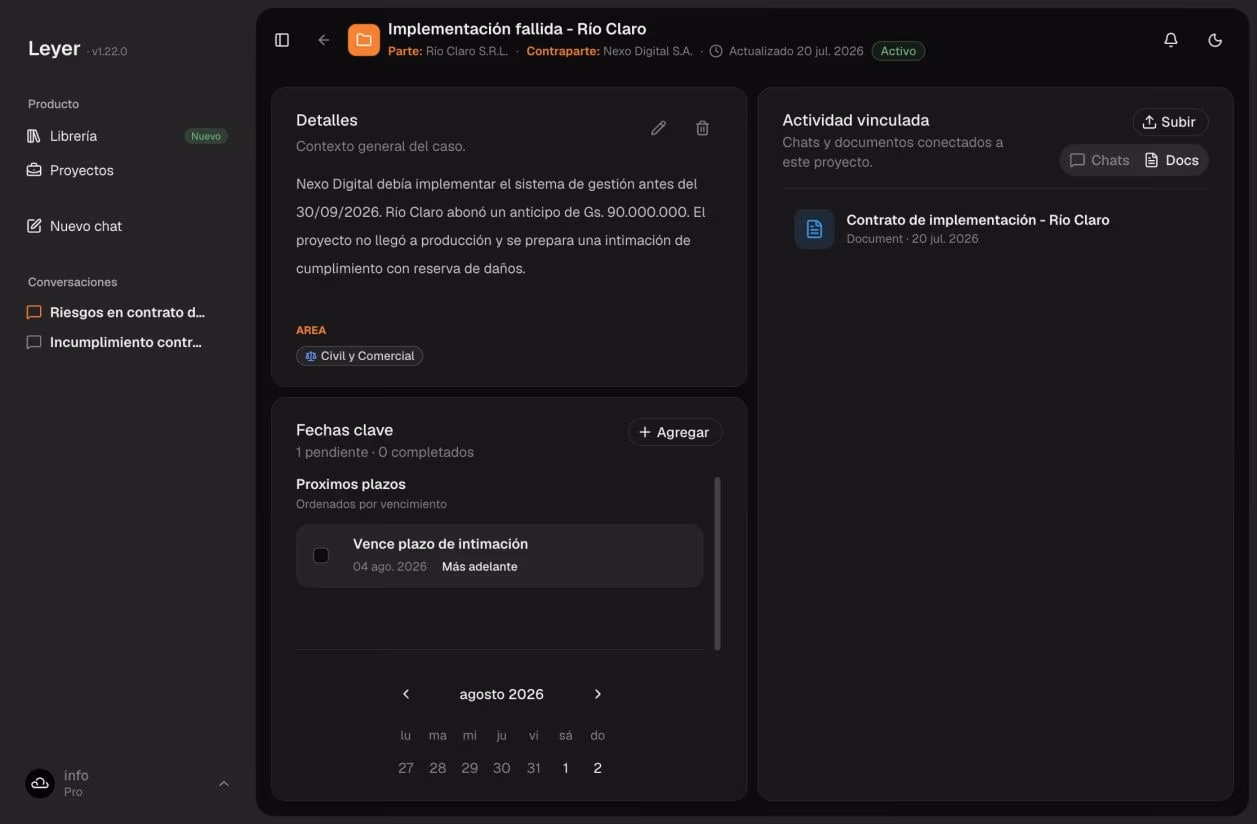Click the Civil y Comercial area tag
Viewport: 1257px width, 824px height.
point(360,356)
